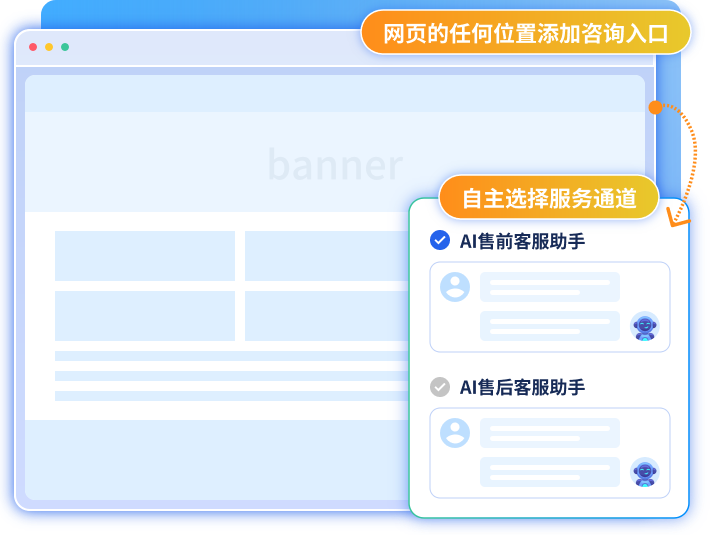Click the orange arrowhead pointing to the service panel
This screenshot has width=720, height=535.
click(679, 214)
